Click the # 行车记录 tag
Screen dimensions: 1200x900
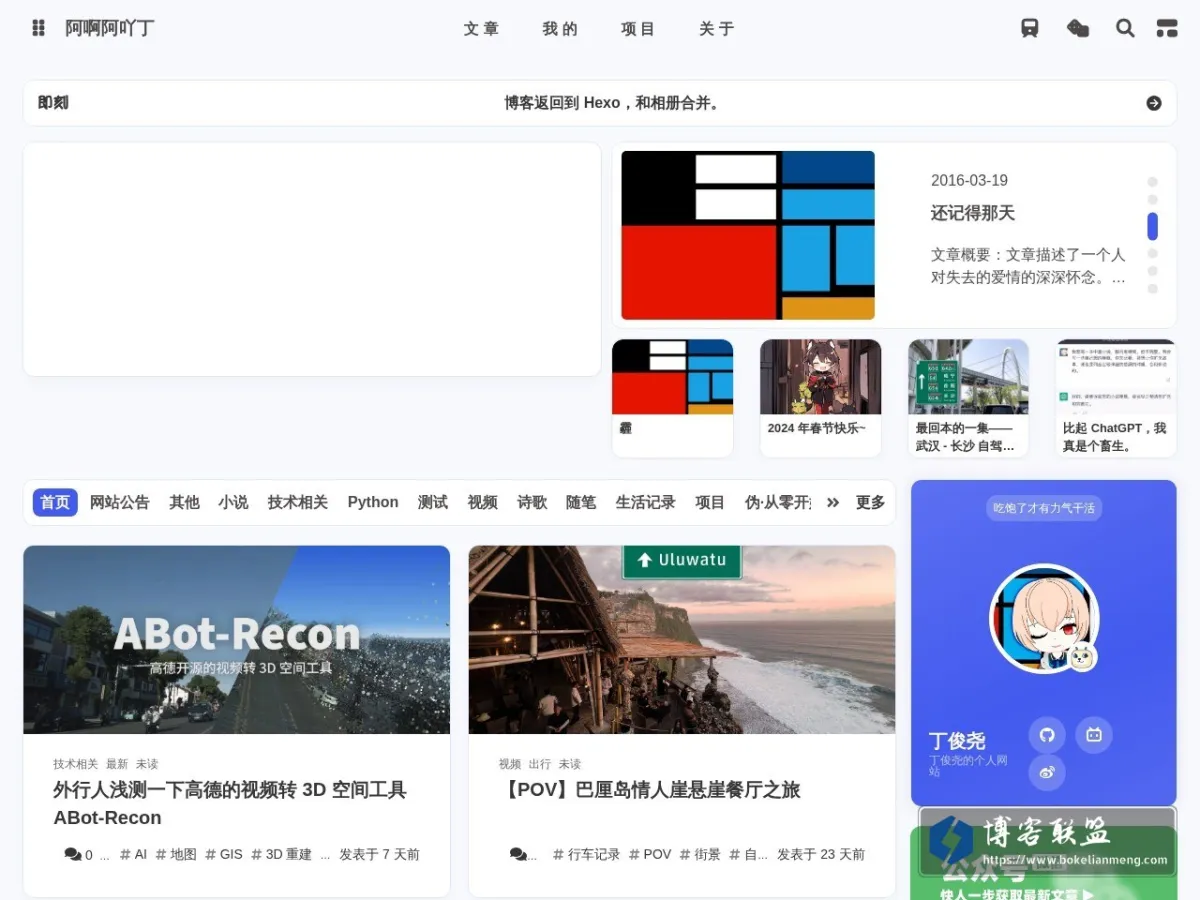[x=587, y=854]
